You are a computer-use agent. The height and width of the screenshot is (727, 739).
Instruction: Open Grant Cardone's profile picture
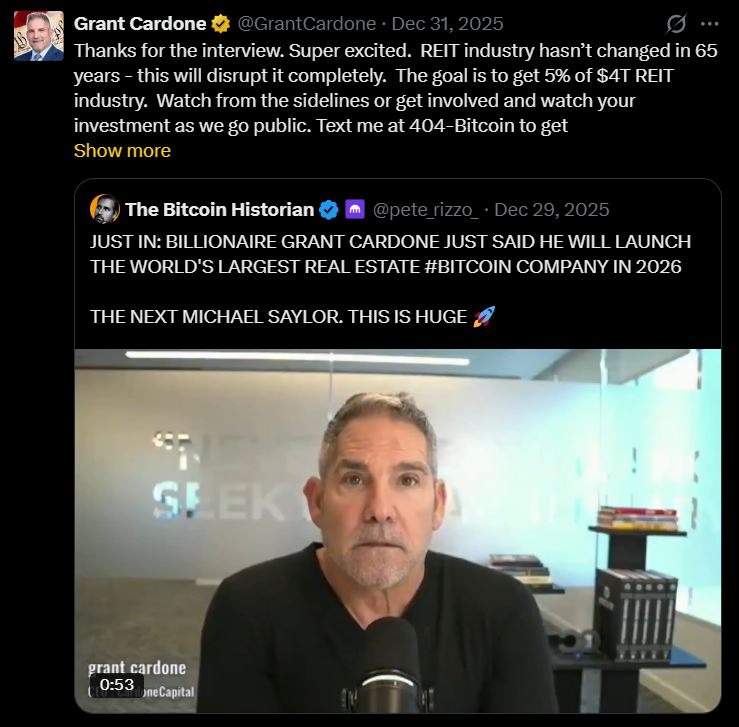click(39, 36)
